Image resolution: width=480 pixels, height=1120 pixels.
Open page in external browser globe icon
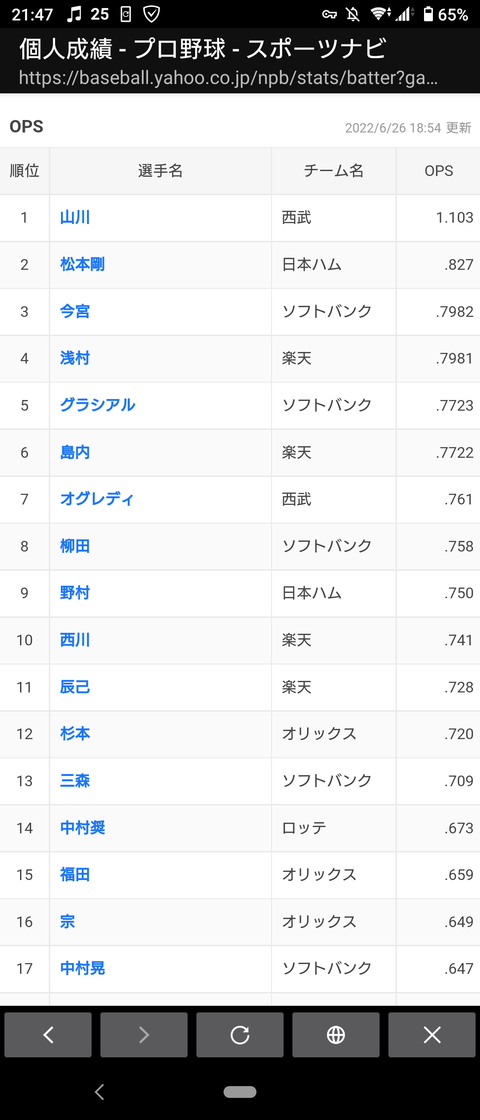[x=336, y=1034]
